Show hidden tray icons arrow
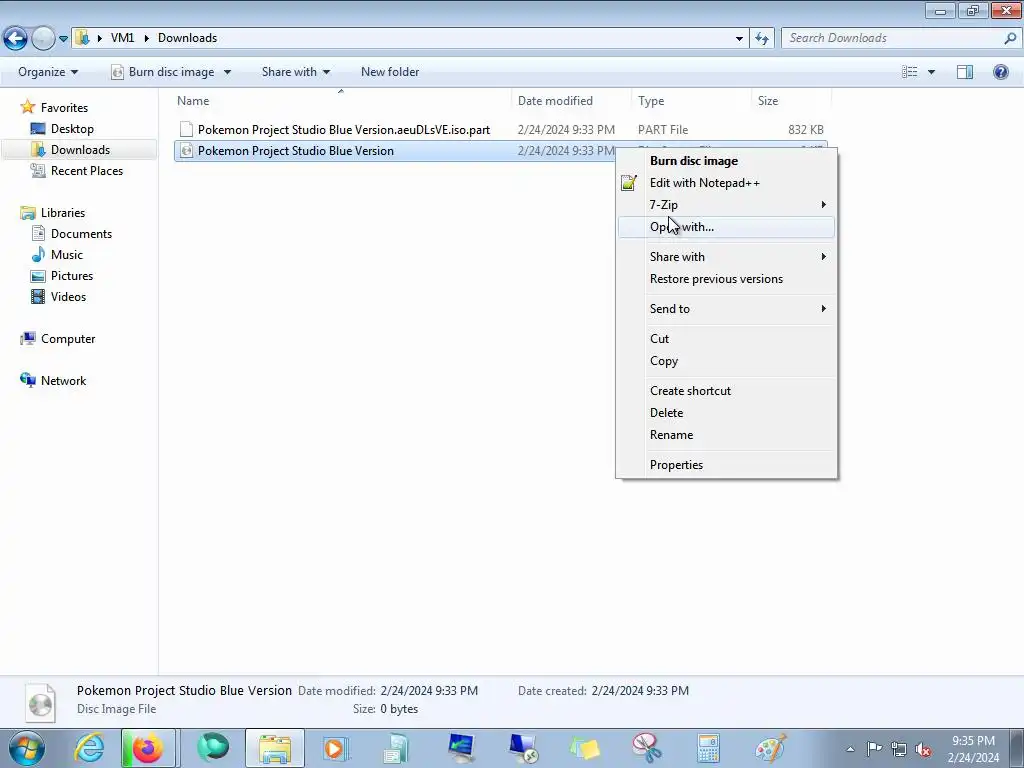The image size is (1024, 768). tap(850, 749)
